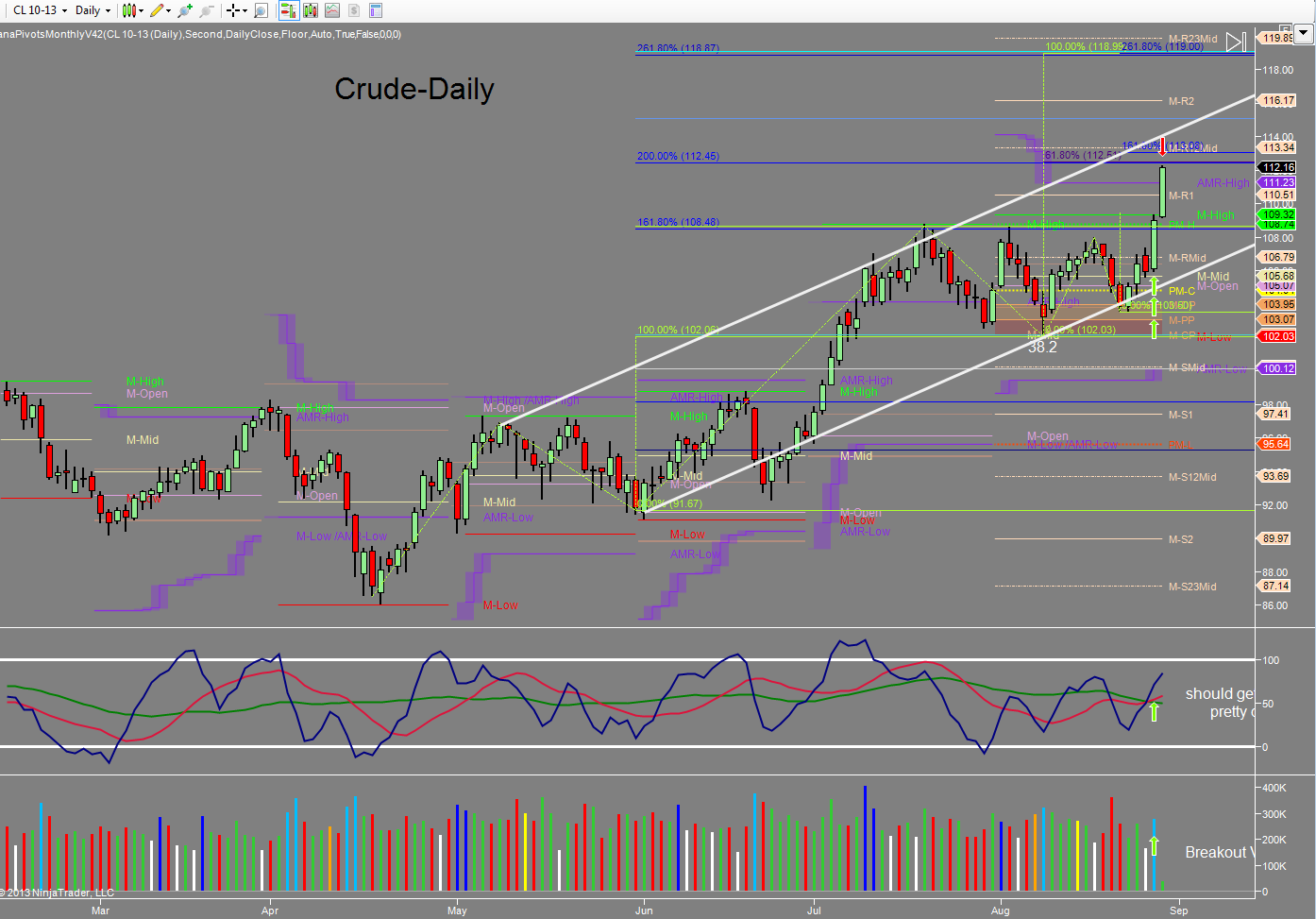This screenshot has height=919, width=1316.
Task: Click the PM-C pivot label
Action: point(1181,291)
